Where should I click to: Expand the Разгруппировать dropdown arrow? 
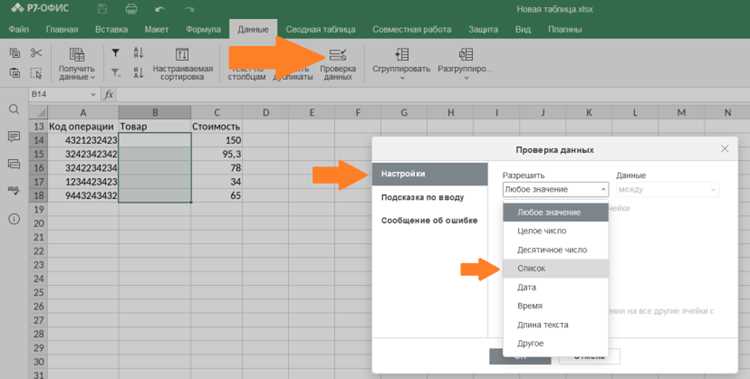(x=466, y=78)
